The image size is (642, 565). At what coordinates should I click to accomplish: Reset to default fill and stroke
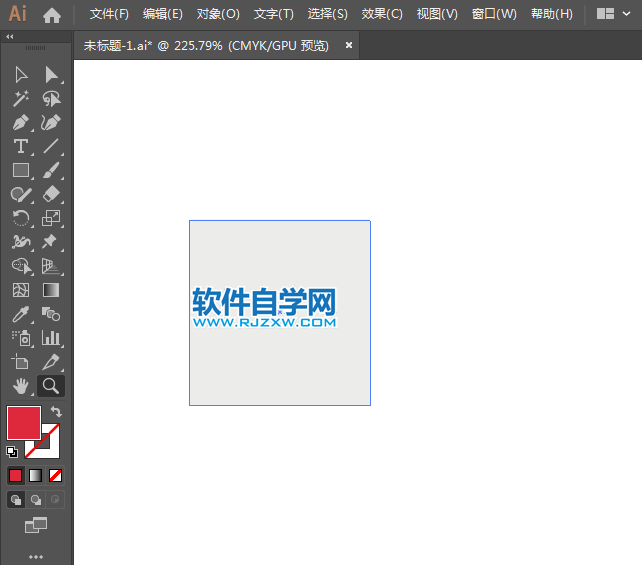click(12, 452)
